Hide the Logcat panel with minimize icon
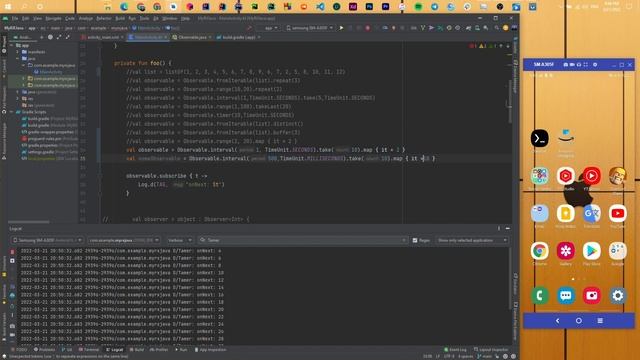Screen dimensions: 640x360 tap(508, 229)
